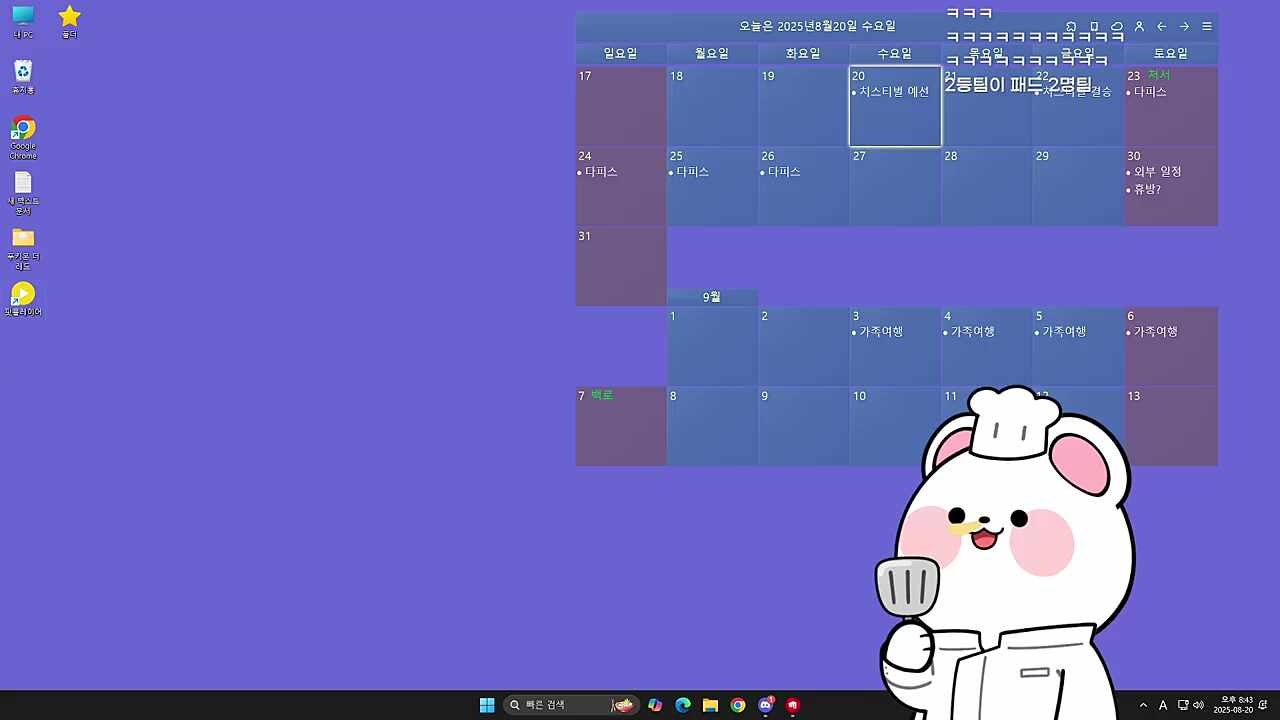Open the calendar hamburger menu

tap(1207, 27)
